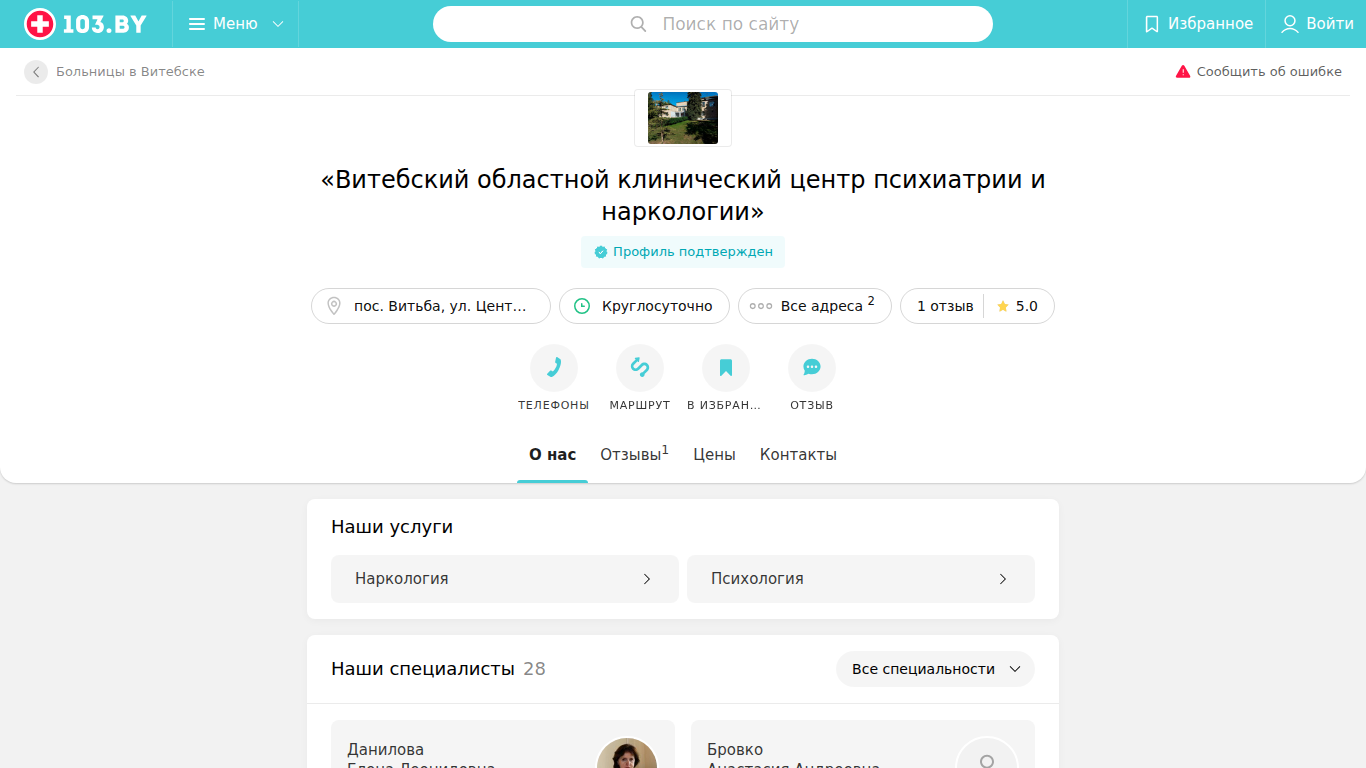The width and height of the screenshot is (1366, 768).
Task: Click the Поиск по сайту search field
Action: pyautogui.click(x=713, y=24)
